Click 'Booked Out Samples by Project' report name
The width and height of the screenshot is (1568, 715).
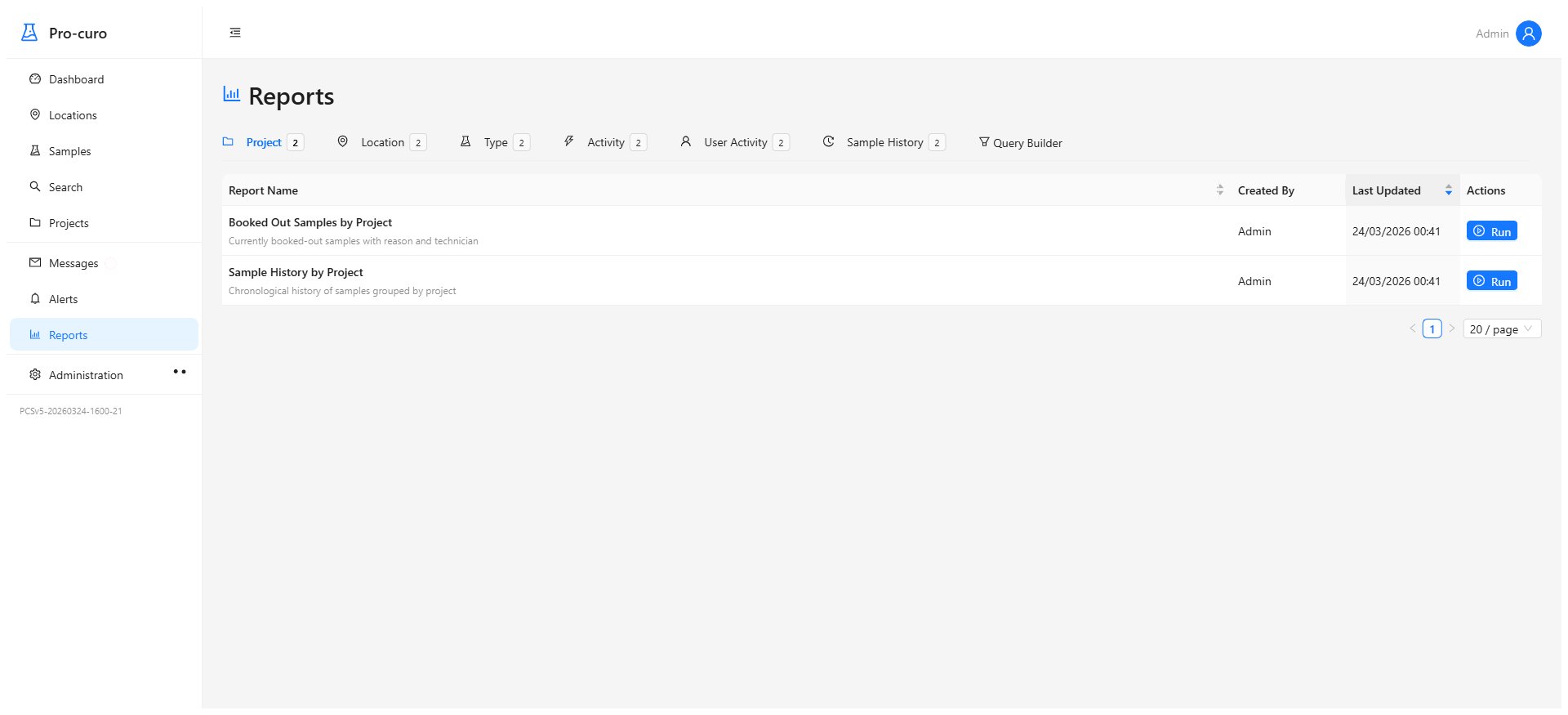pos(310,222)
